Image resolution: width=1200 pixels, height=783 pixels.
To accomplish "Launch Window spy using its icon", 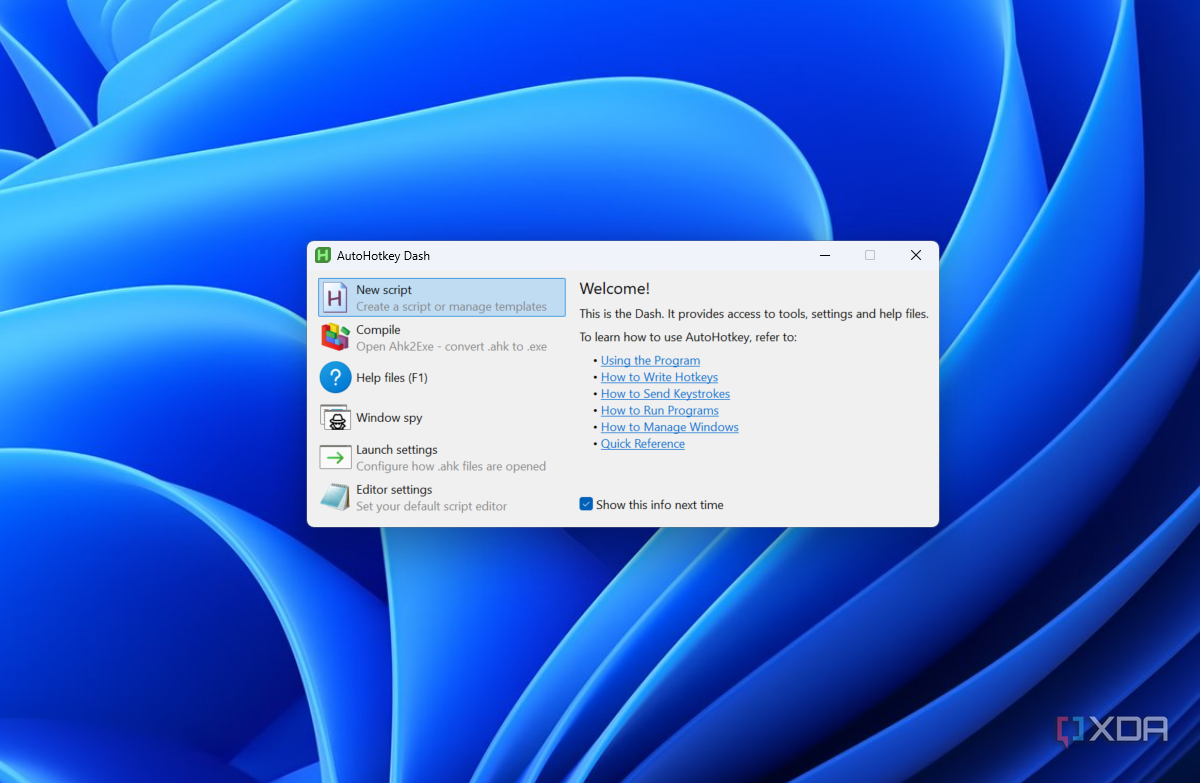I will pyautogui.click(x=335, y=418).
